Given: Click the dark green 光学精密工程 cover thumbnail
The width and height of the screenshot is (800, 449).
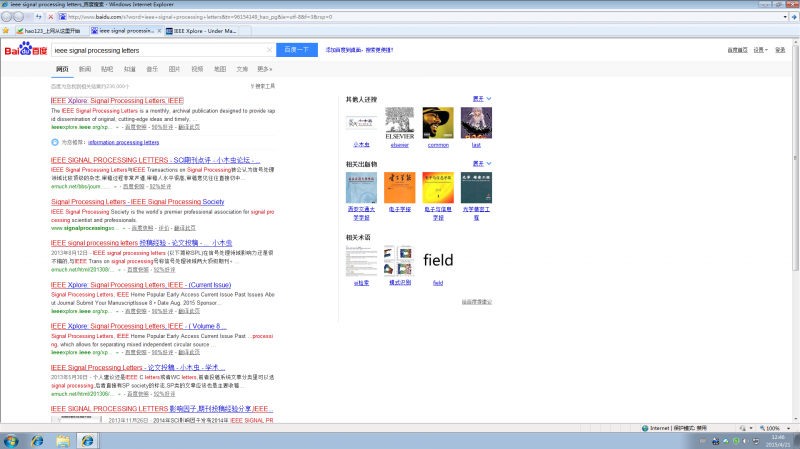Looking at the screenshot, I should tap(477, 188).
